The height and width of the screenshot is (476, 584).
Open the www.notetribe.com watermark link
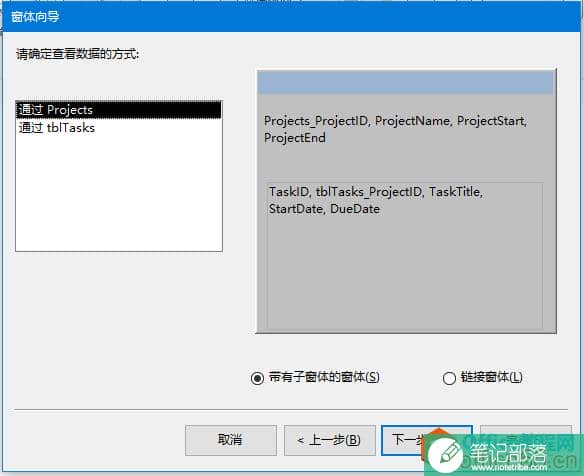(510, 467)
